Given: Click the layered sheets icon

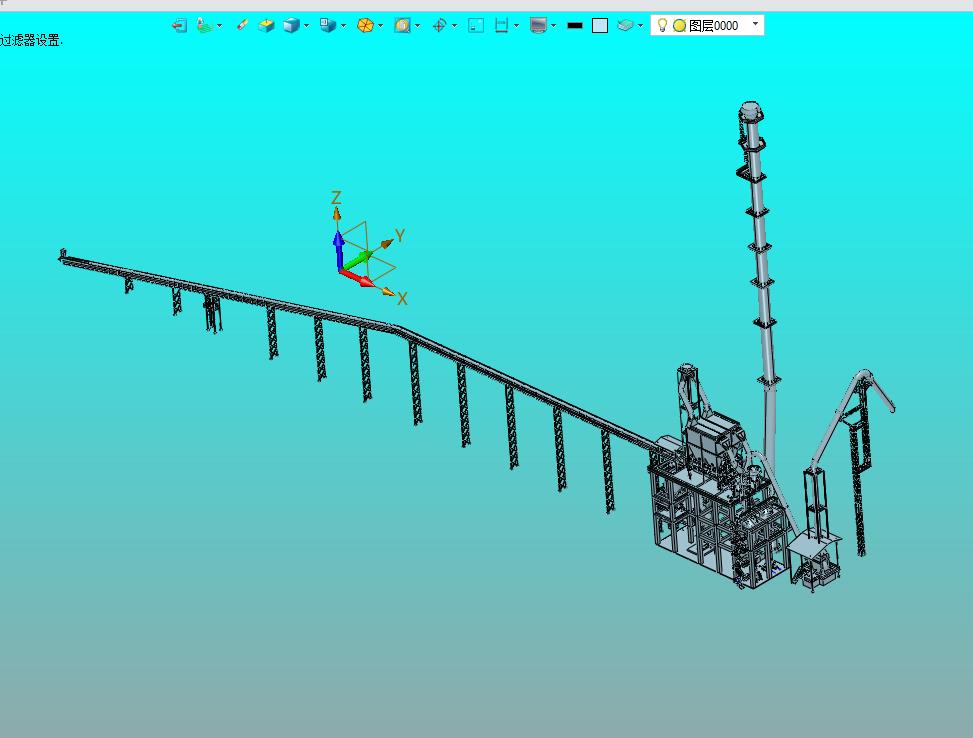Looking at the screenshot, I should (x=626, y=25).
